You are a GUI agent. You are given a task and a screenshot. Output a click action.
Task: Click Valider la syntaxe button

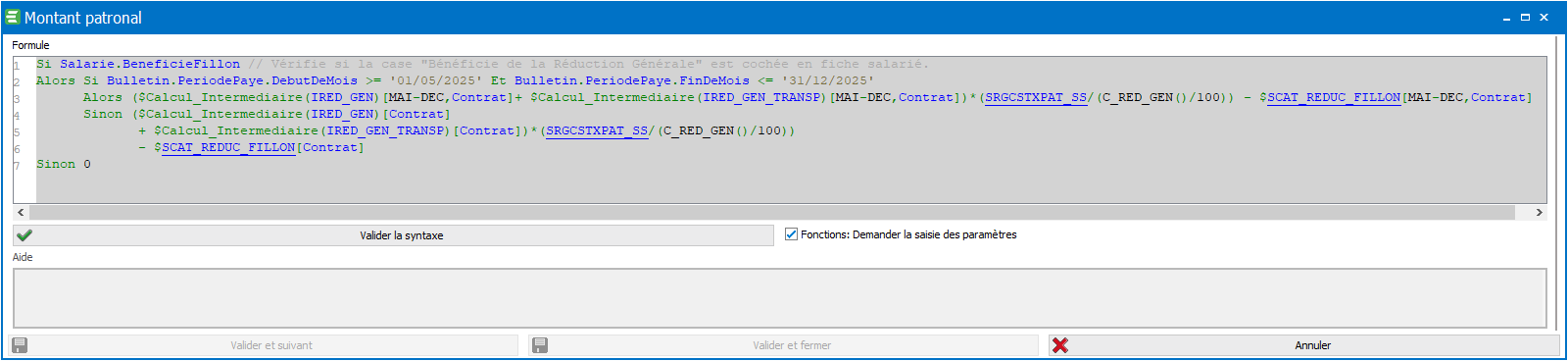(393, 235)
